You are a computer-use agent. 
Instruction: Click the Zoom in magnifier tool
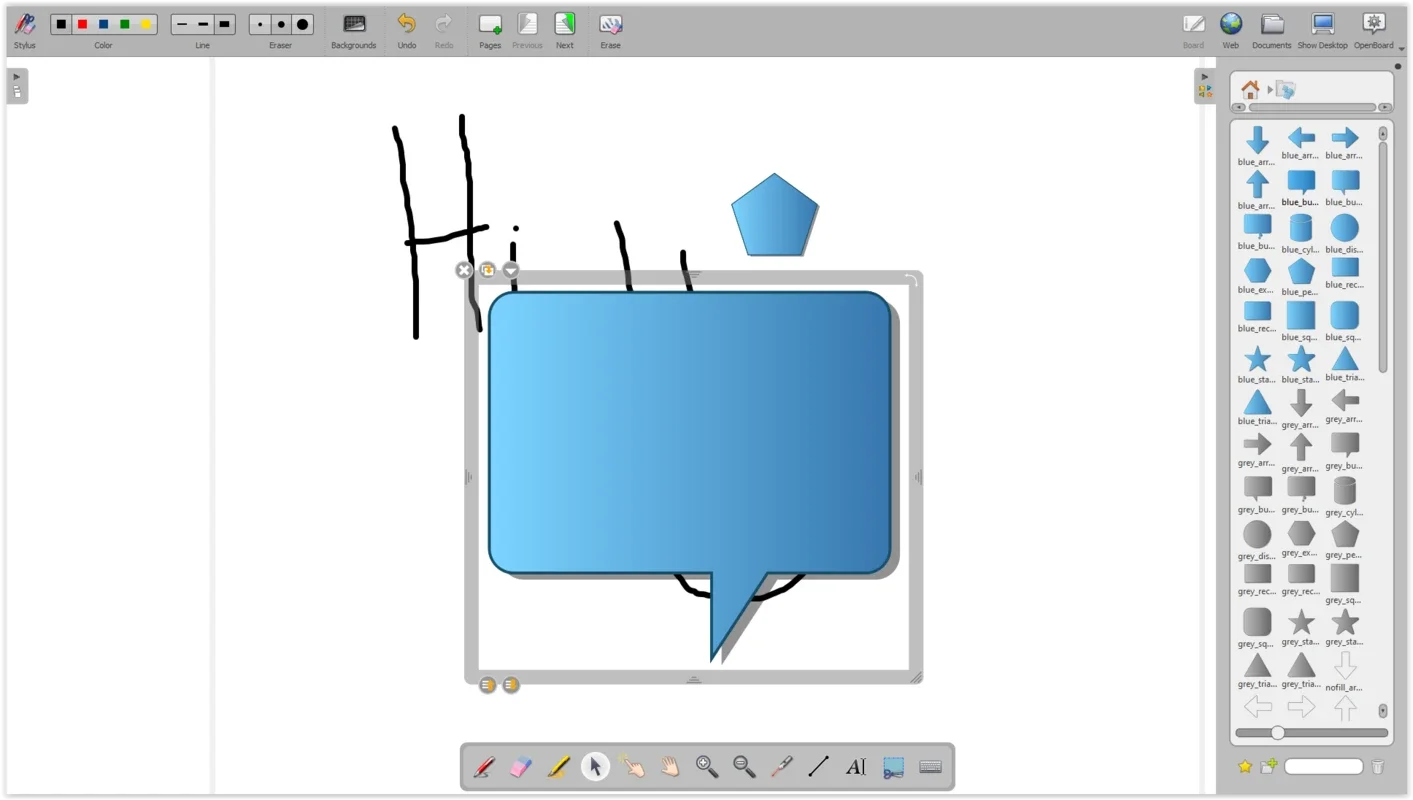(x=707, y=767)
